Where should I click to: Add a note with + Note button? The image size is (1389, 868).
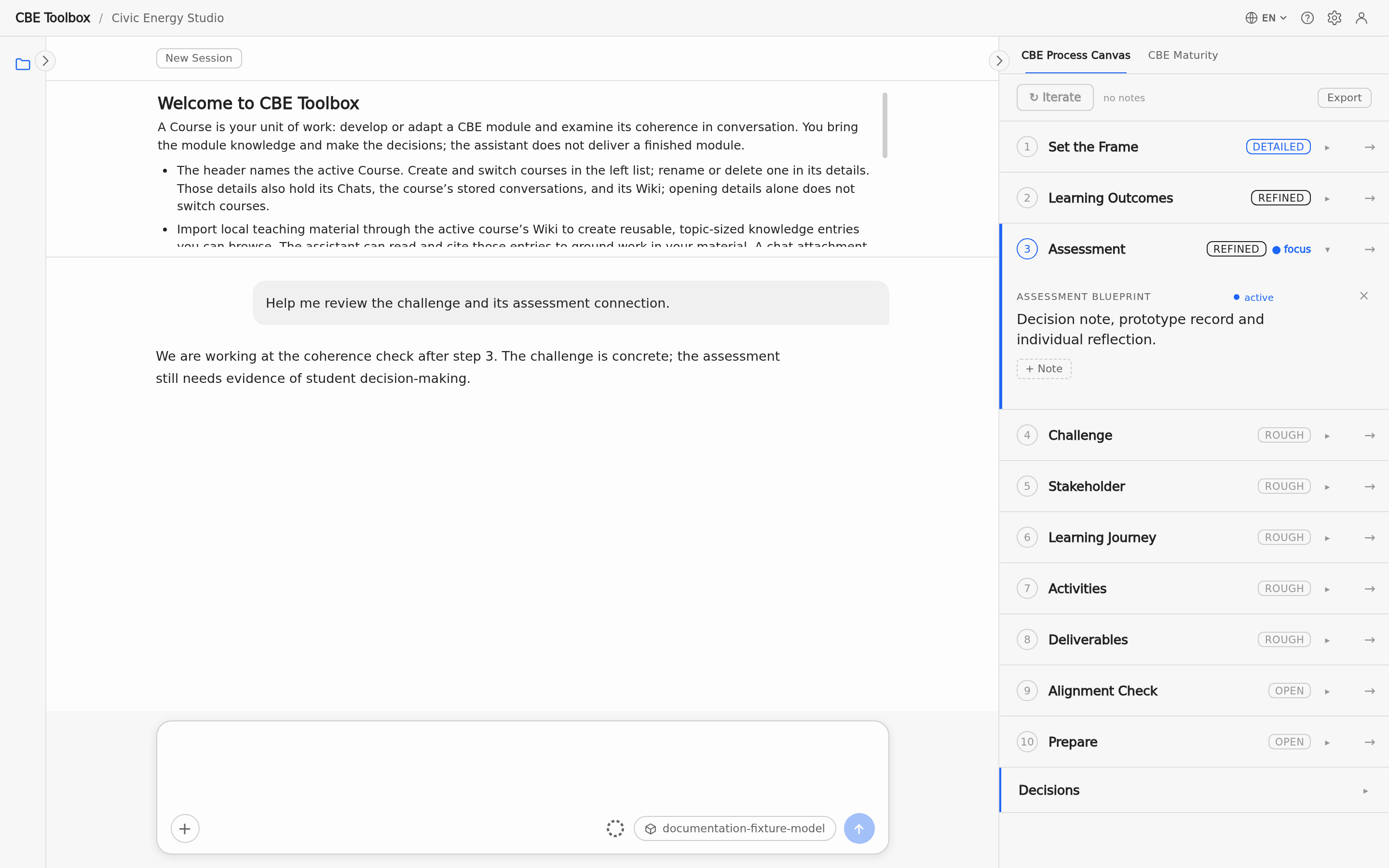(1044, 368)
